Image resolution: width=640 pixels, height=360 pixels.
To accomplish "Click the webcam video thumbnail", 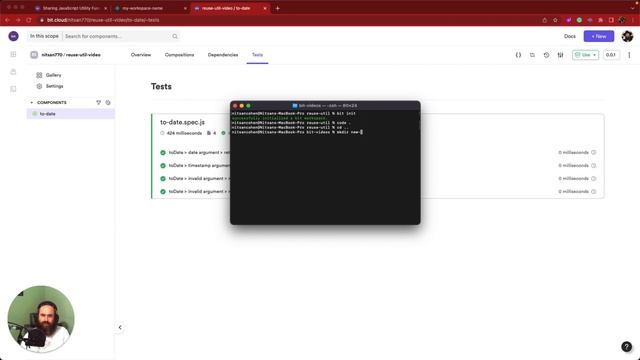I will point(41,319).
